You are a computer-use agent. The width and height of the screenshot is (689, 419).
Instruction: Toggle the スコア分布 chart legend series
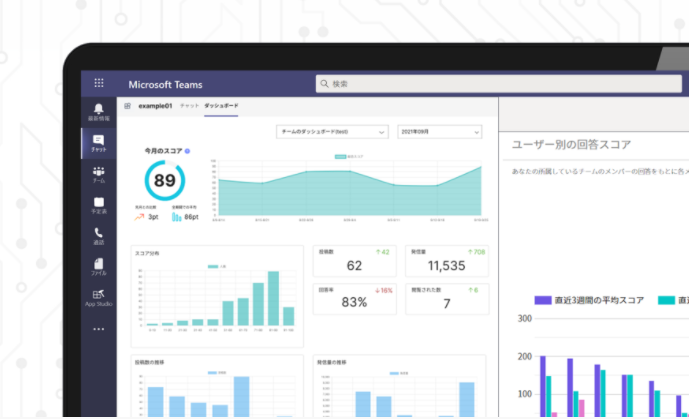tap(217, 266)
